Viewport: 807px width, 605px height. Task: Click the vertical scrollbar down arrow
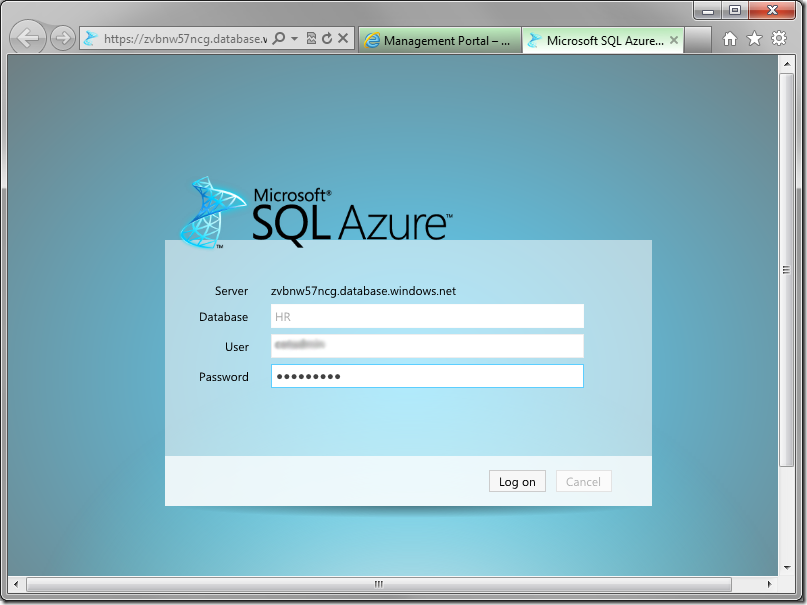(786, 567)
